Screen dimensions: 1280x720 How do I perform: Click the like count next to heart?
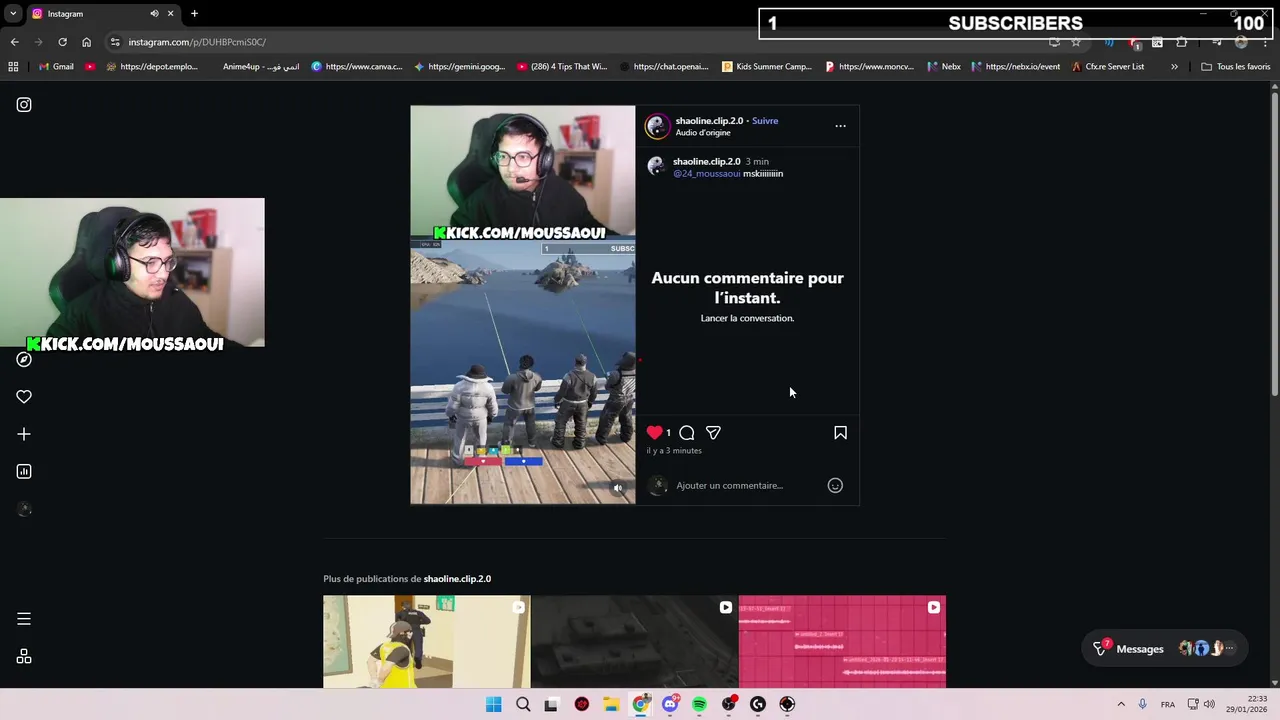pyautogui.click(x=668, y=433)
